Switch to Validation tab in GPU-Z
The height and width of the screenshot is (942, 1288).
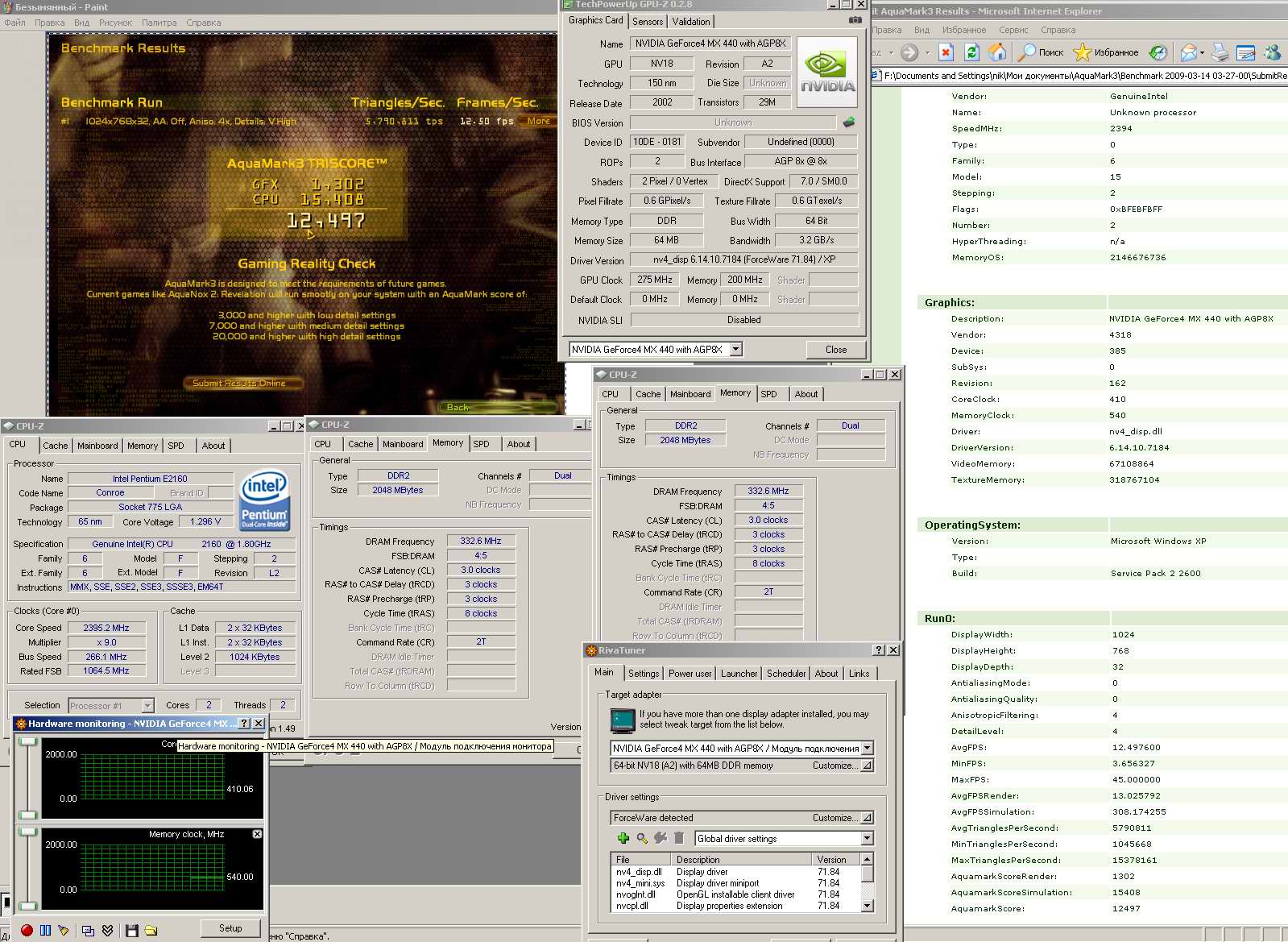pos(691,22)
